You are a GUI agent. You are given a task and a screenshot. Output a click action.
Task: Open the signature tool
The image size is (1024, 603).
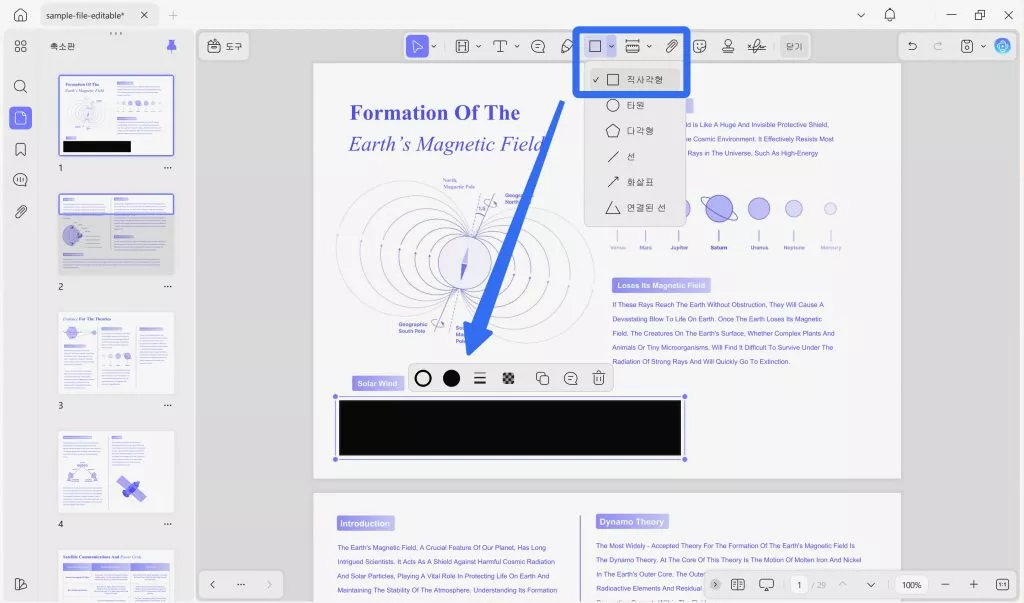coord(756,46)
